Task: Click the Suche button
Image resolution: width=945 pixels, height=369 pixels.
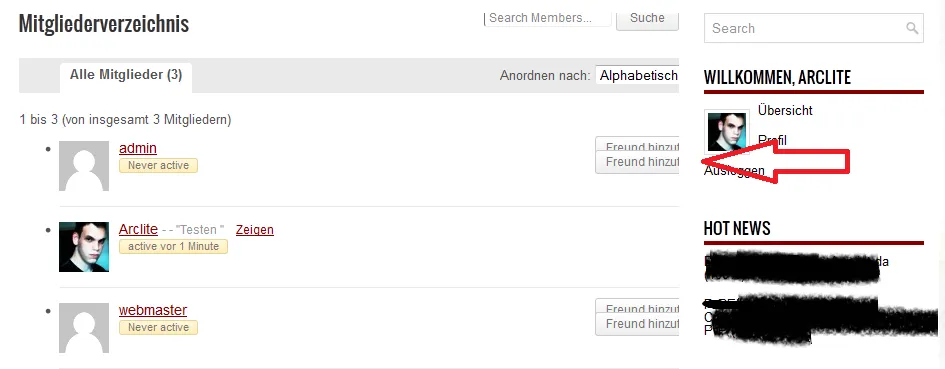Action: (x=647, y=18)
